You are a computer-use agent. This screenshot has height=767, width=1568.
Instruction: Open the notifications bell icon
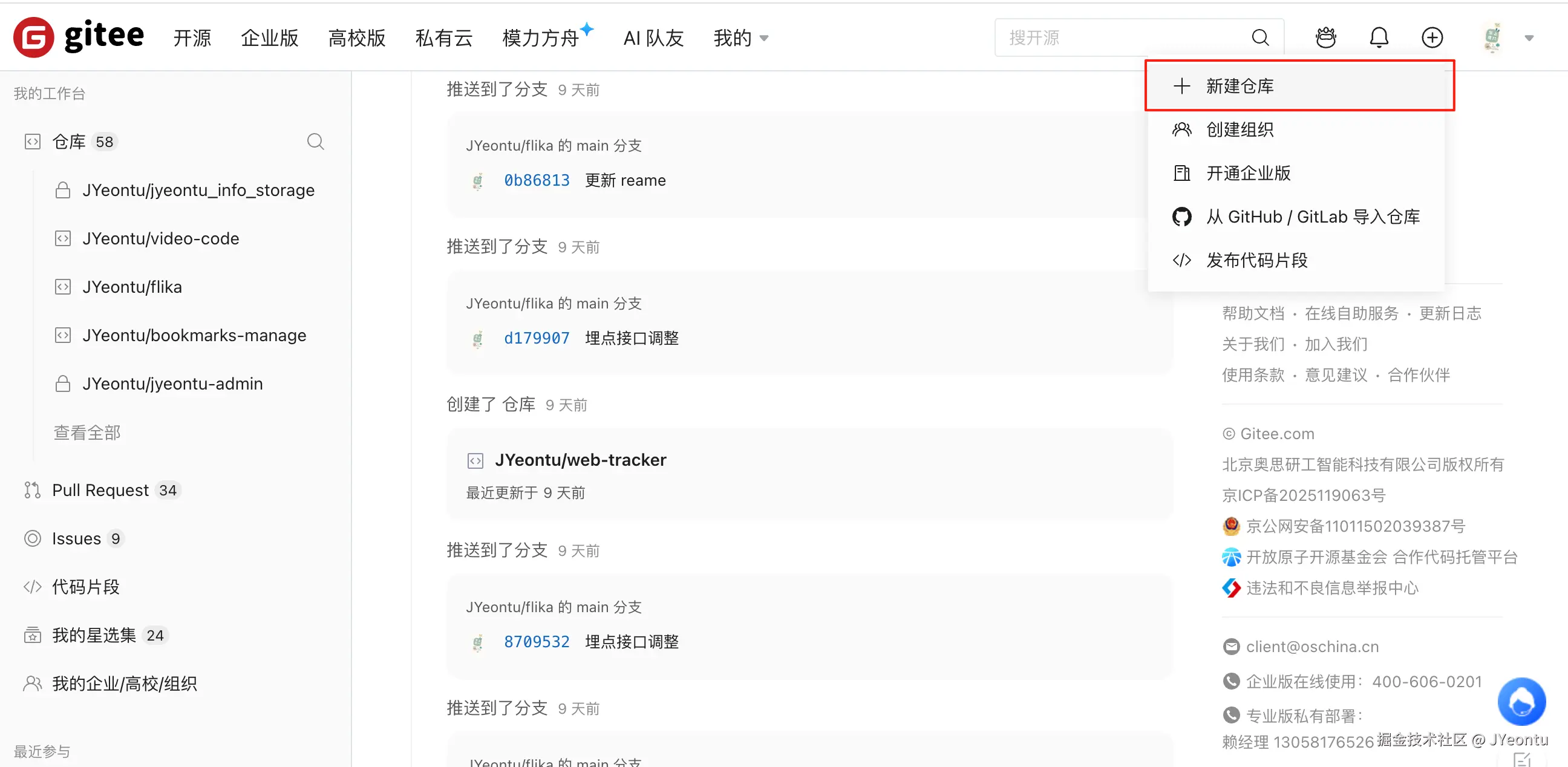[1379, 38]
